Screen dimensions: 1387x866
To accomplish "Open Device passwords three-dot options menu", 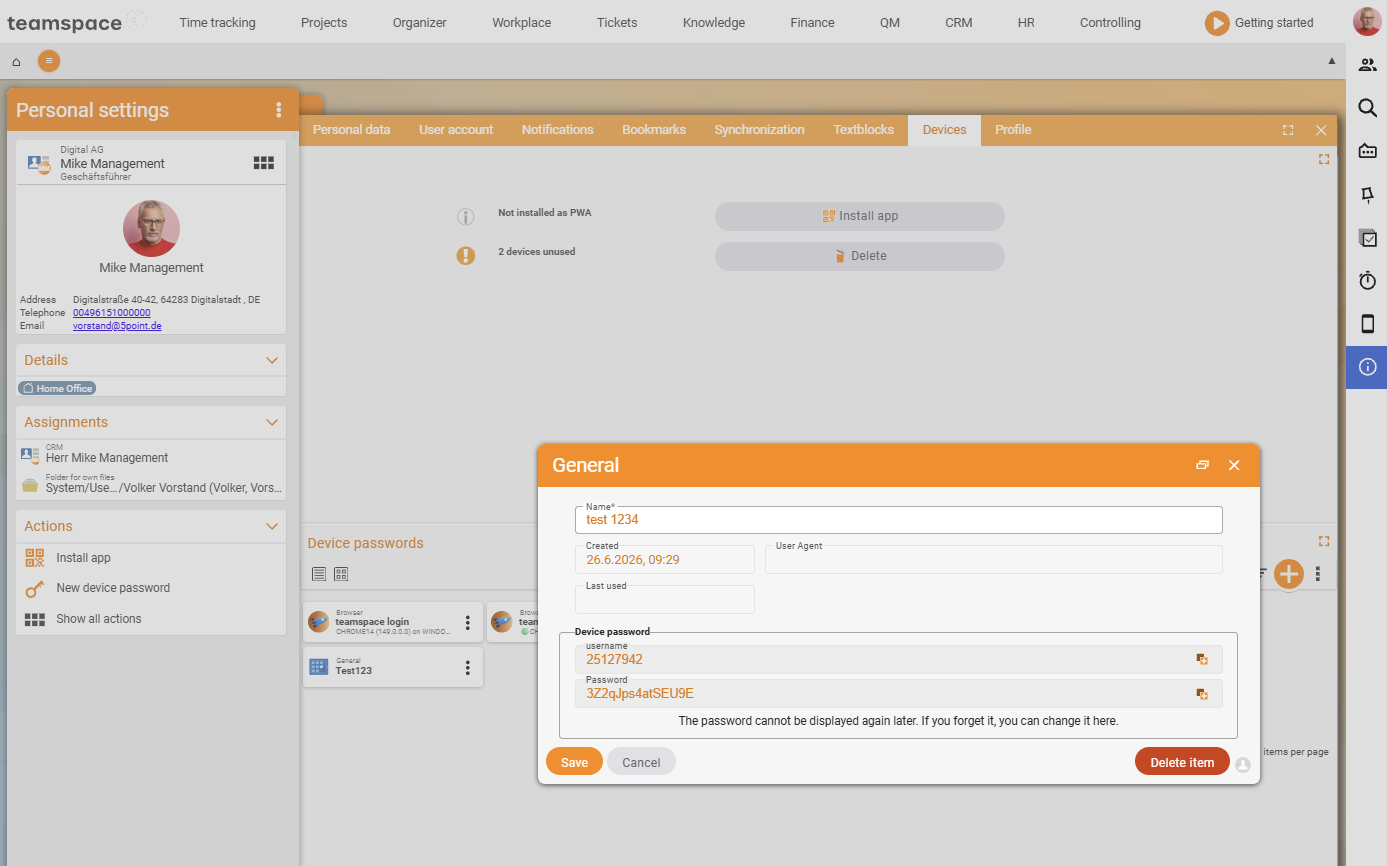I will click(x=1318, y=574).
